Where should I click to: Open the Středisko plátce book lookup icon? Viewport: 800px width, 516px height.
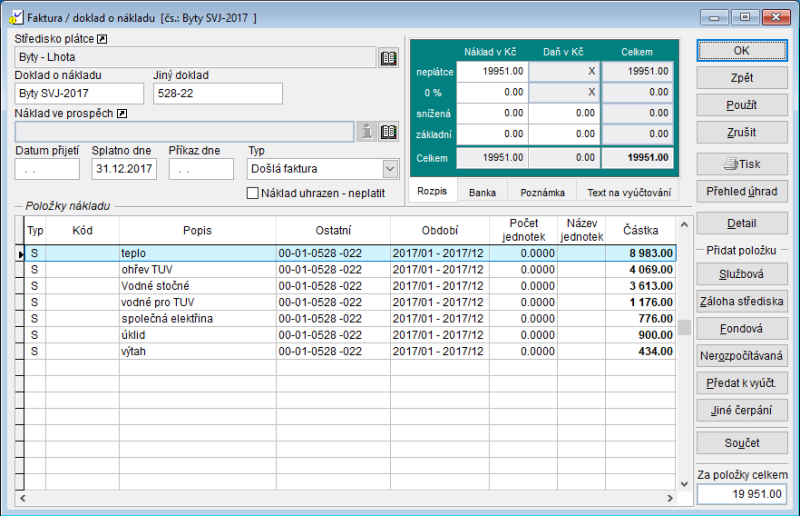(389, 58)
